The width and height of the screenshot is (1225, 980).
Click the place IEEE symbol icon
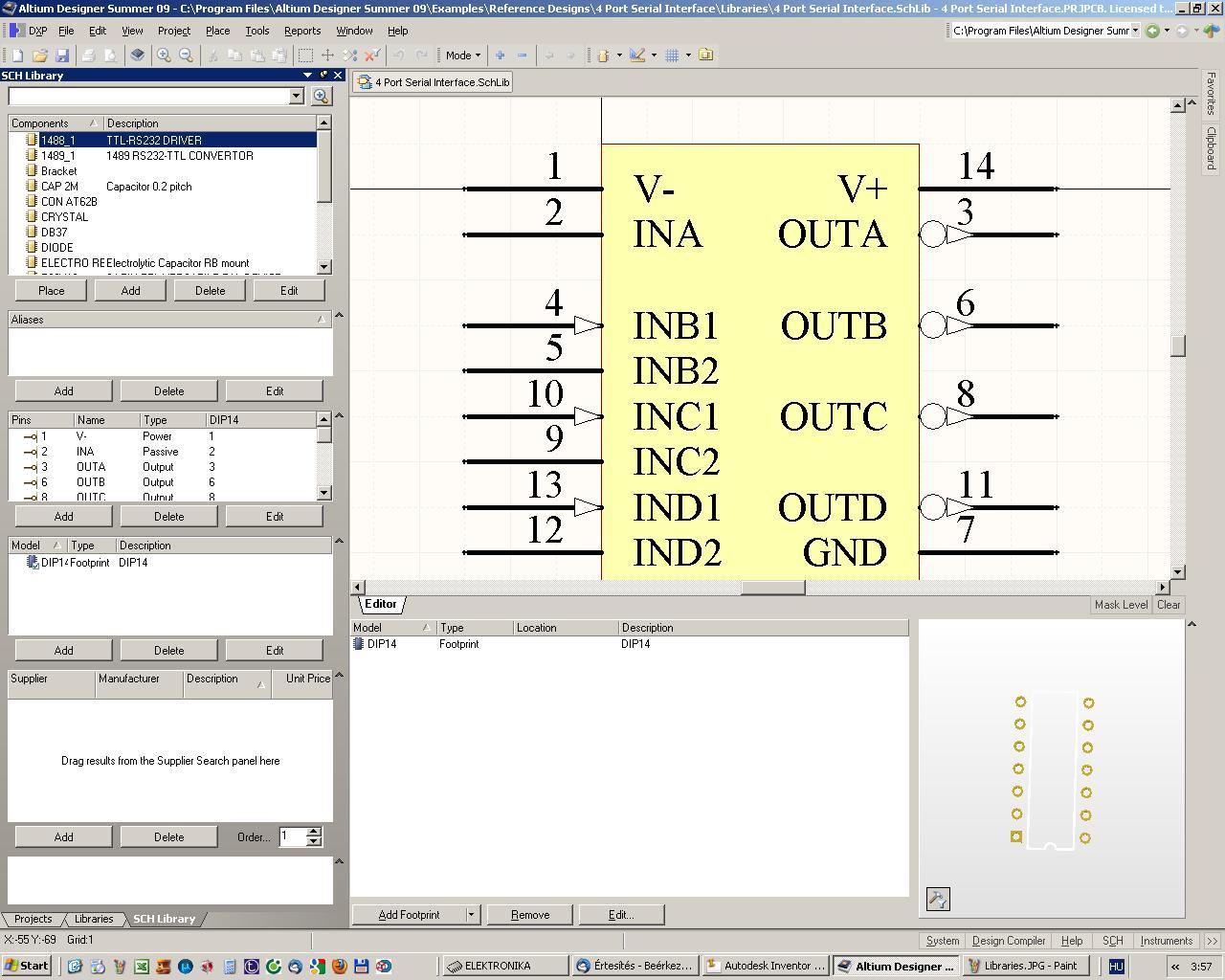(x=603, y=56)
